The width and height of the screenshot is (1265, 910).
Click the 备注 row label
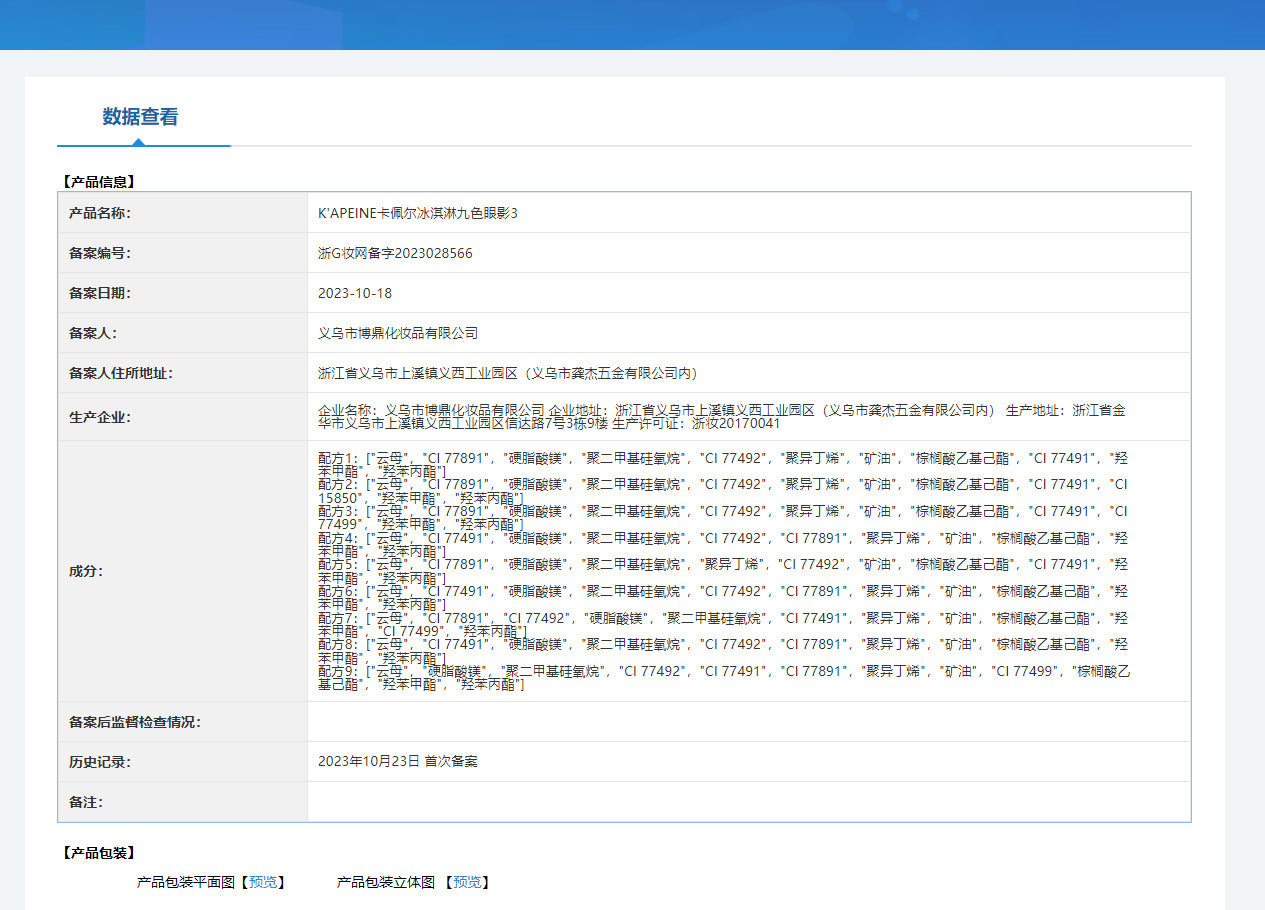[86, 802]
